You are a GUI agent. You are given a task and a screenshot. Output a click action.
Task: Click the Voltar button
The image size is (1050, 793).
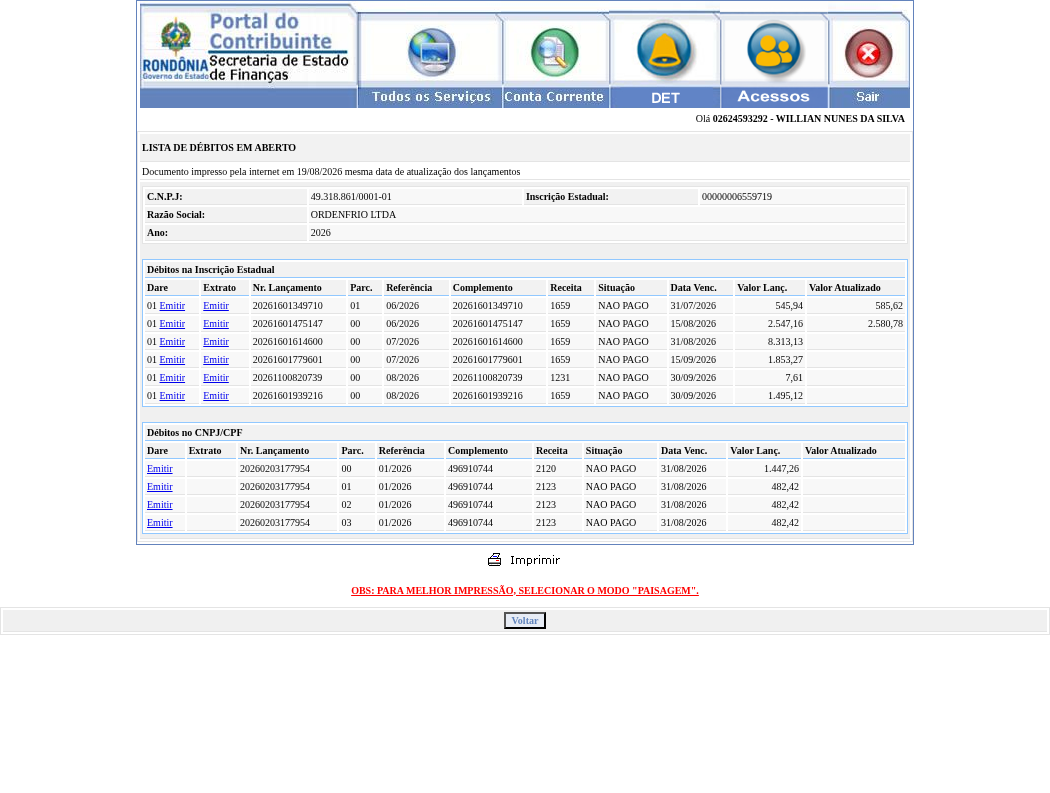pos(525,621)
